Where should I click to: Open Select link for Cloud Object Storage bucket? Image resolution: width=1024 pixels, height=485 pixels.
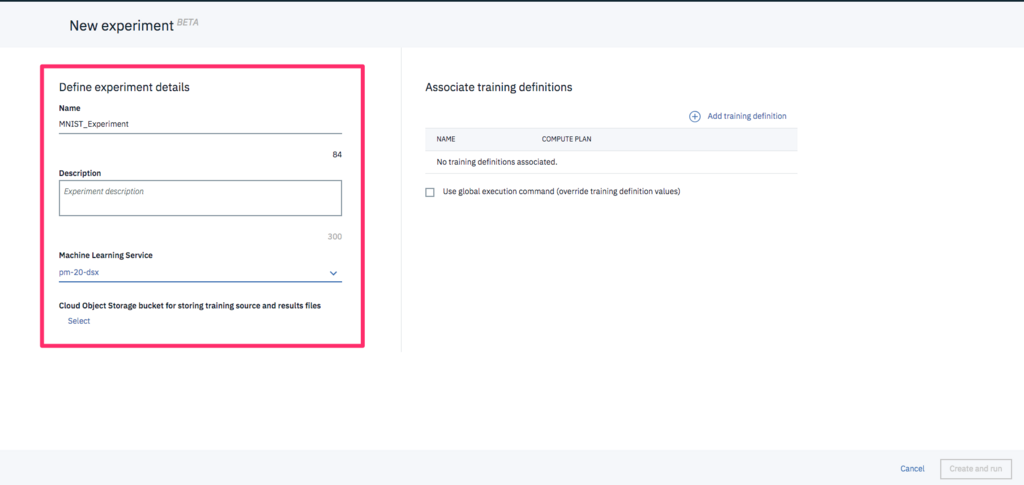[x=79, y=321]
